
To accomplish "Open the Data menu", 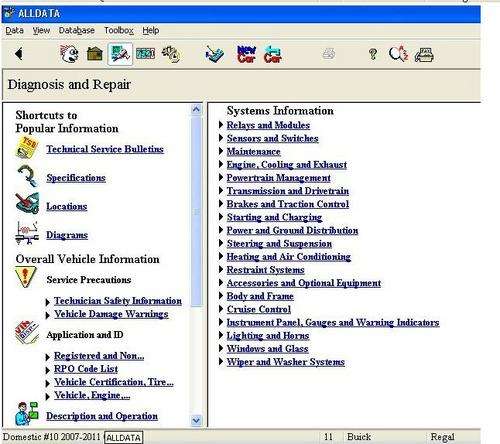I will tap(14, 30).
